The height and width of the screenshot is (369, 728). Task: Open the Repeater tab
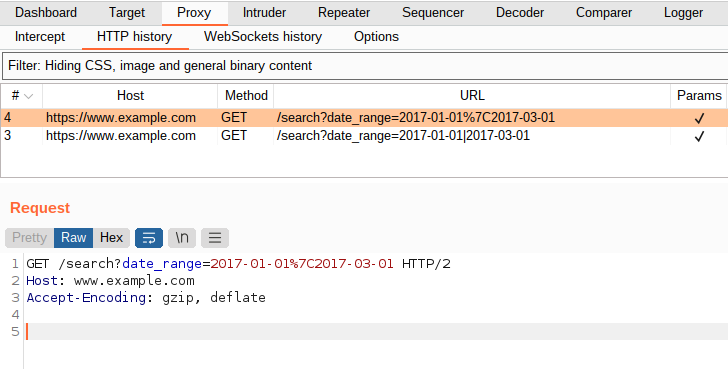pos(344,13)
